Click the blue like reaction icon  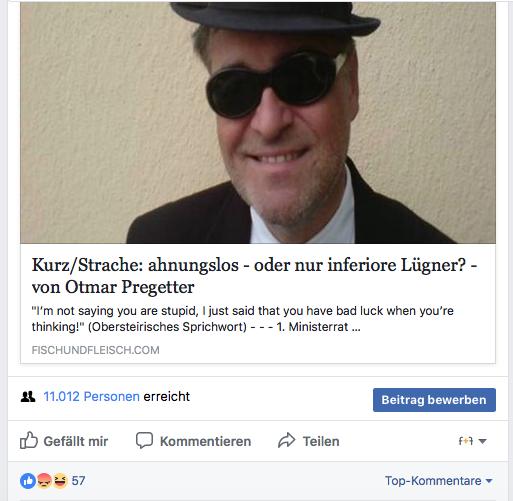28,481
